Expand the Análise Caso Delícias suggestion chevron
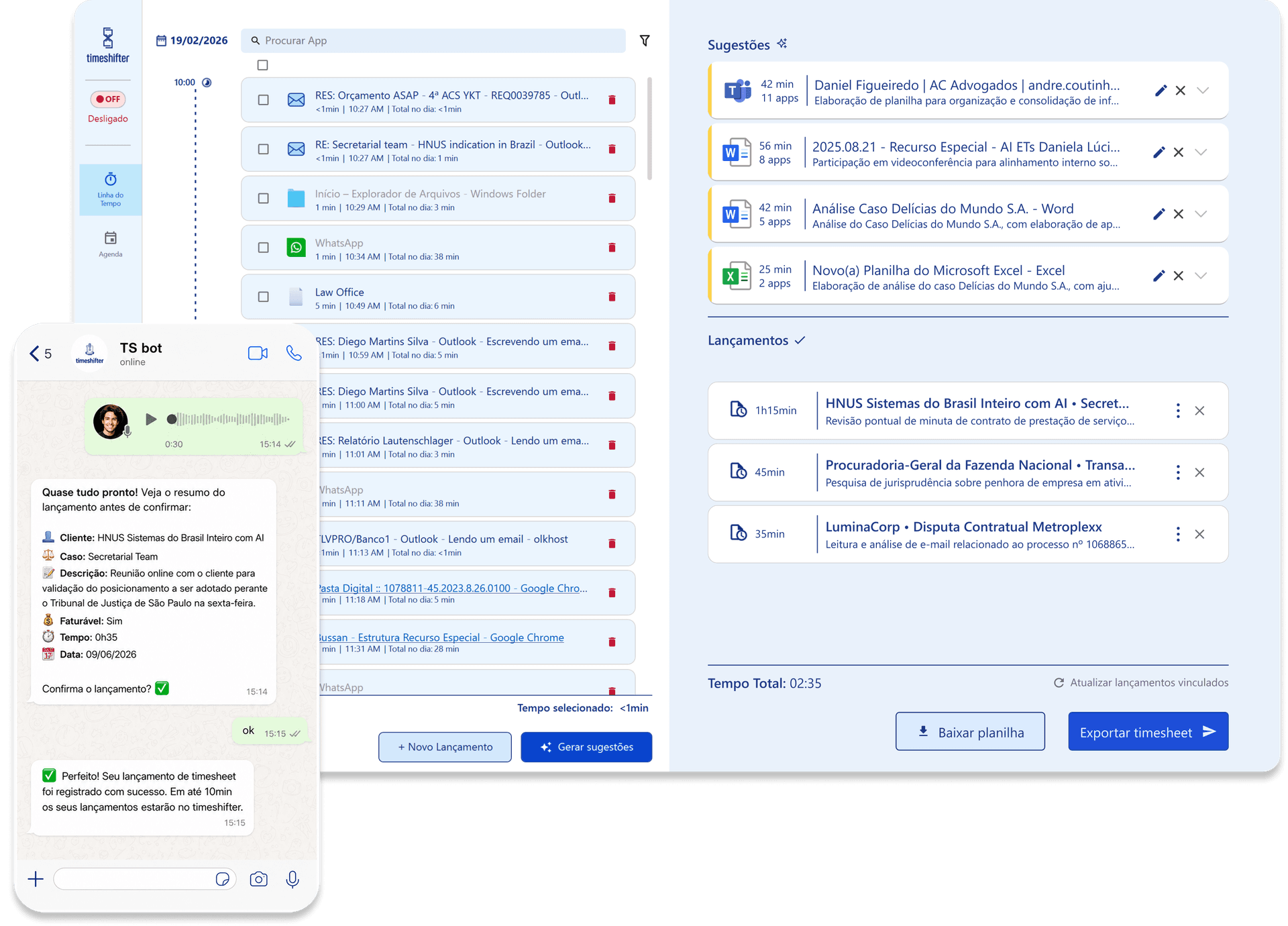Screen dimensions: 1288x926 [x=1201, y=214]
